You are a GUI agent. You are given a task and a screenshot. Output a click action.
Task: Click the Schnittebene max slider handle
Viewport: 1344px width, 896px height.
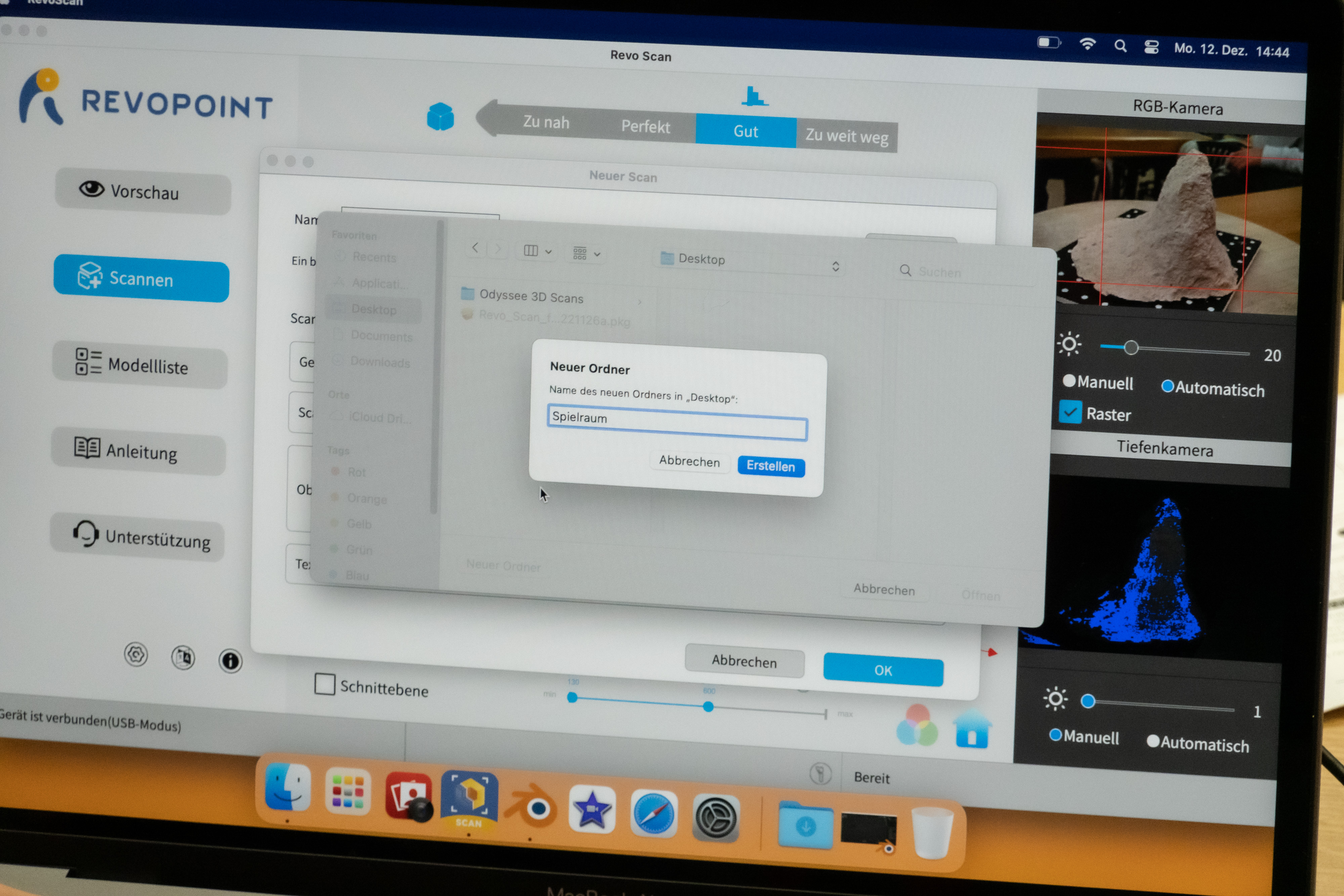pos(708,706)
